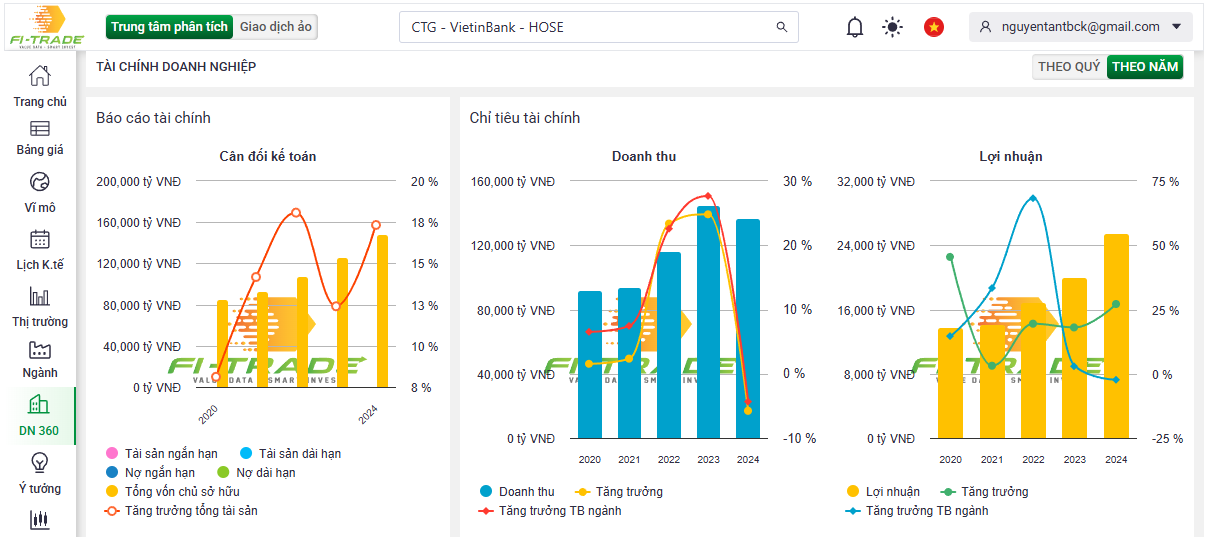This screenshot has height=537, width=1208.
Task: Switch to Giao dịch ảo tab
Action: pyautogui.click(x=276, y=27)
